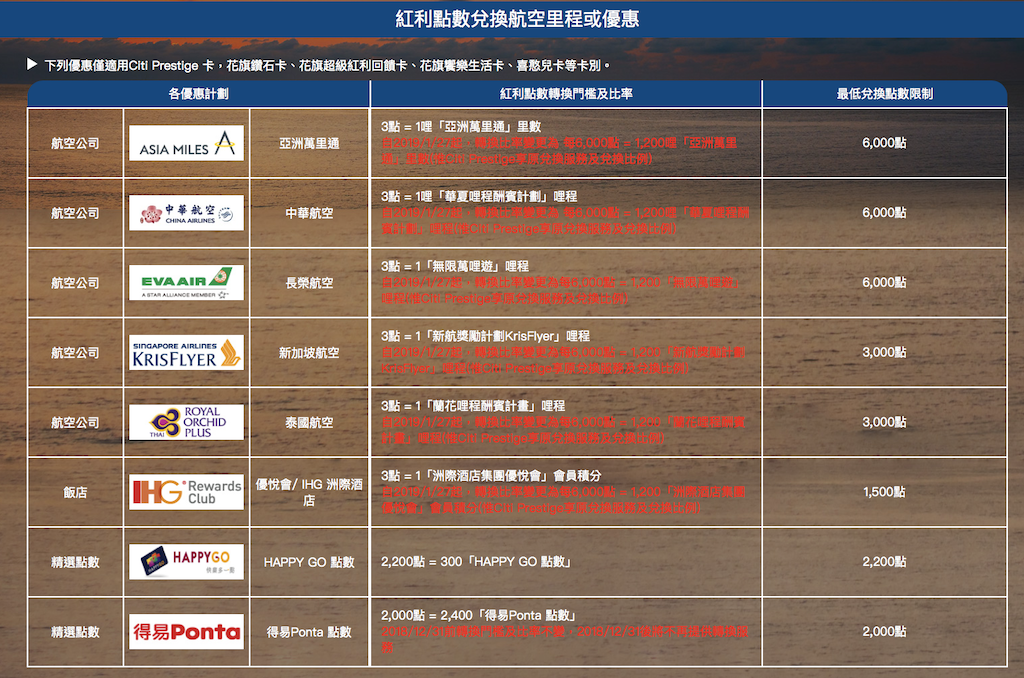Click the 得易Ponta logo
This screenshot has width=1024, height=678.
point(186,632)
